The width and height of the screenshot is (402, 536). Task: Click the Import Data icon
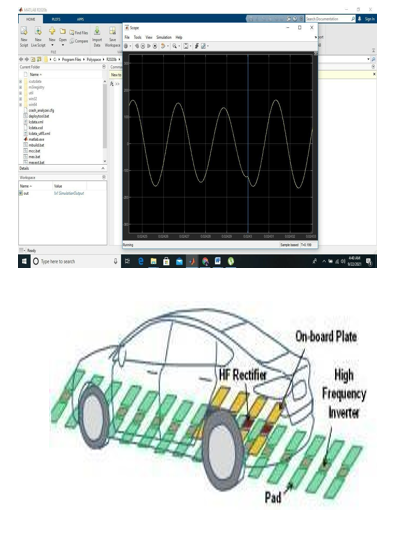click(97, 31)
